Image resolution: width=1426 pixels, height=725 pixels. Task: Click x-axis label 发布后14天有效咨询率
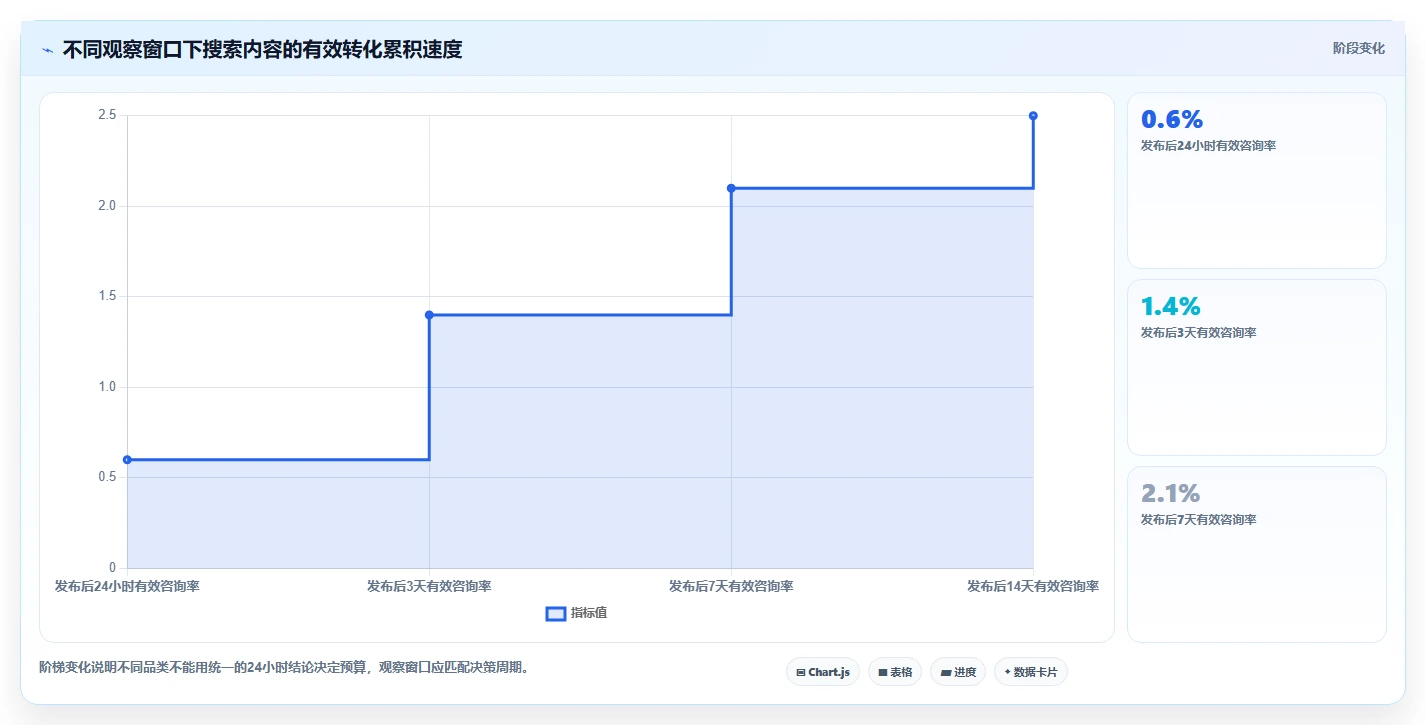click(1033, 586)
